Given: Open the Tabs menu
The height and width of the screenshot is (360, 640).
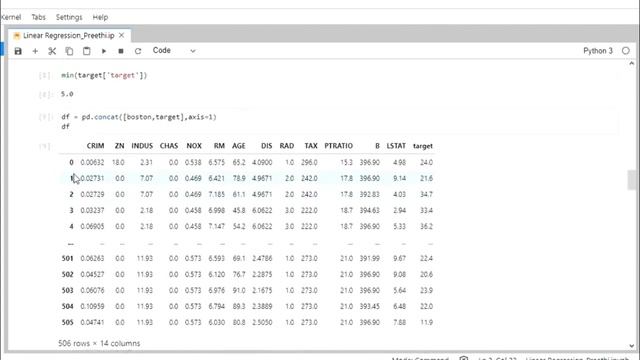Looking at the screenshot, I should point(38,17).
